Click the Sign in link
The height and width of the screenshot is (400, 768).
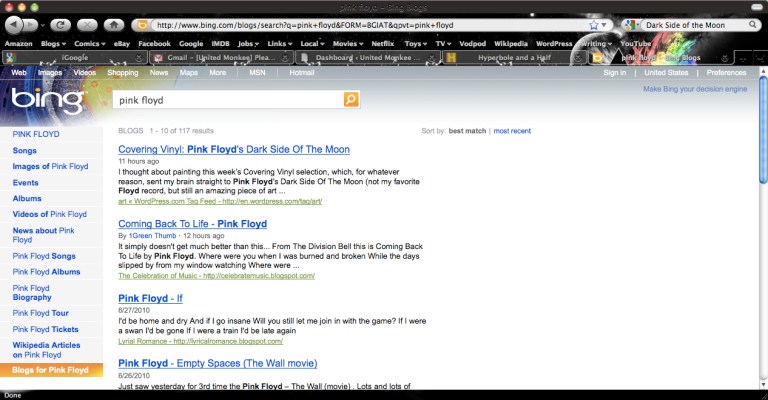point(615,73)
